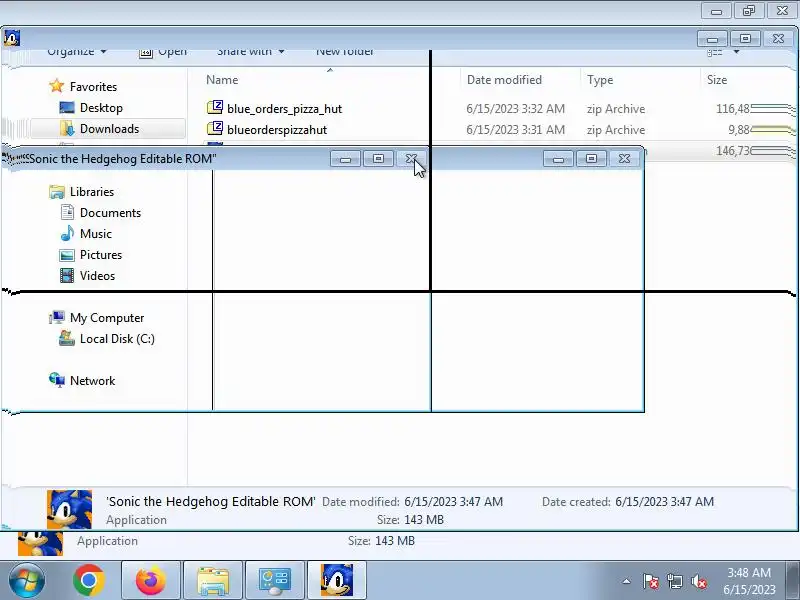
Task: Select the blueorderspizzahut zip file
Action: point(277,130)
